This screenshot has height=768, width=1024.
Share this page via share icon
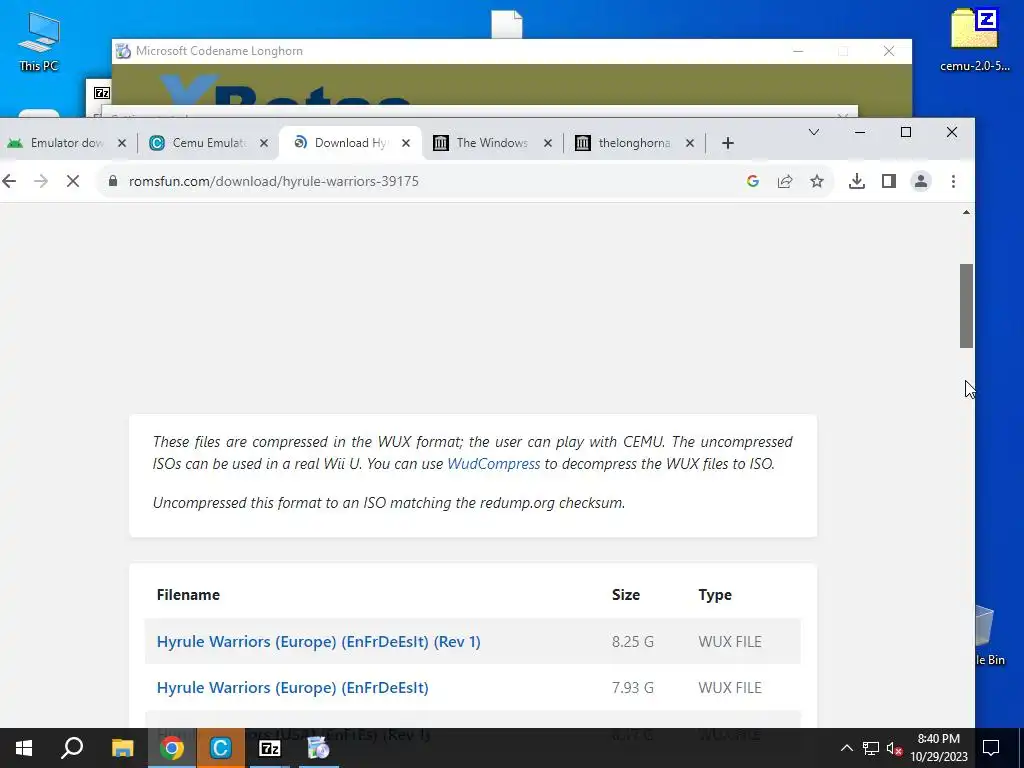tap(785, 181)
